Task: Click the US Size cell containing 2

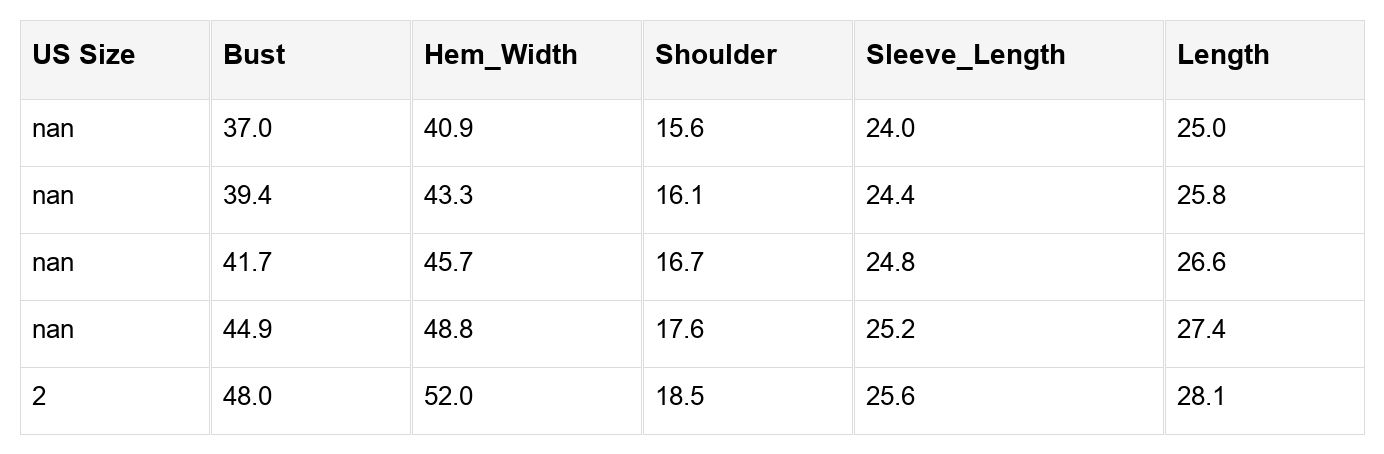Action: [39, 397]
